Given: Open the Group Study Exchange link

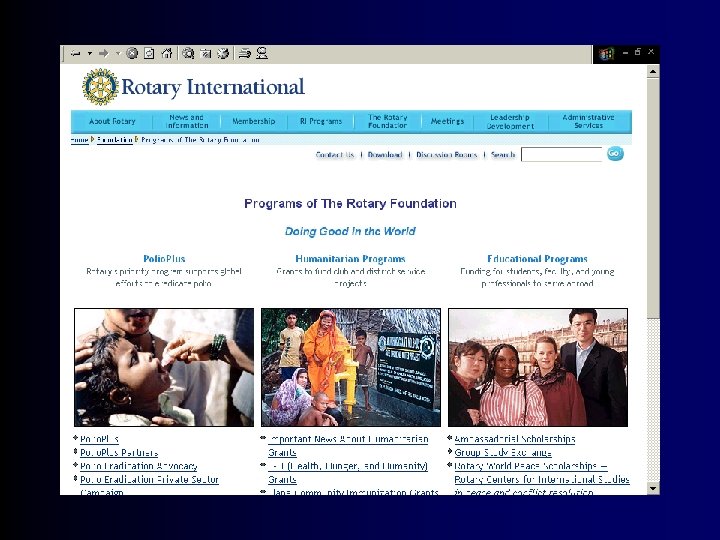Looking at the screenshot, I should coord(503,453).
